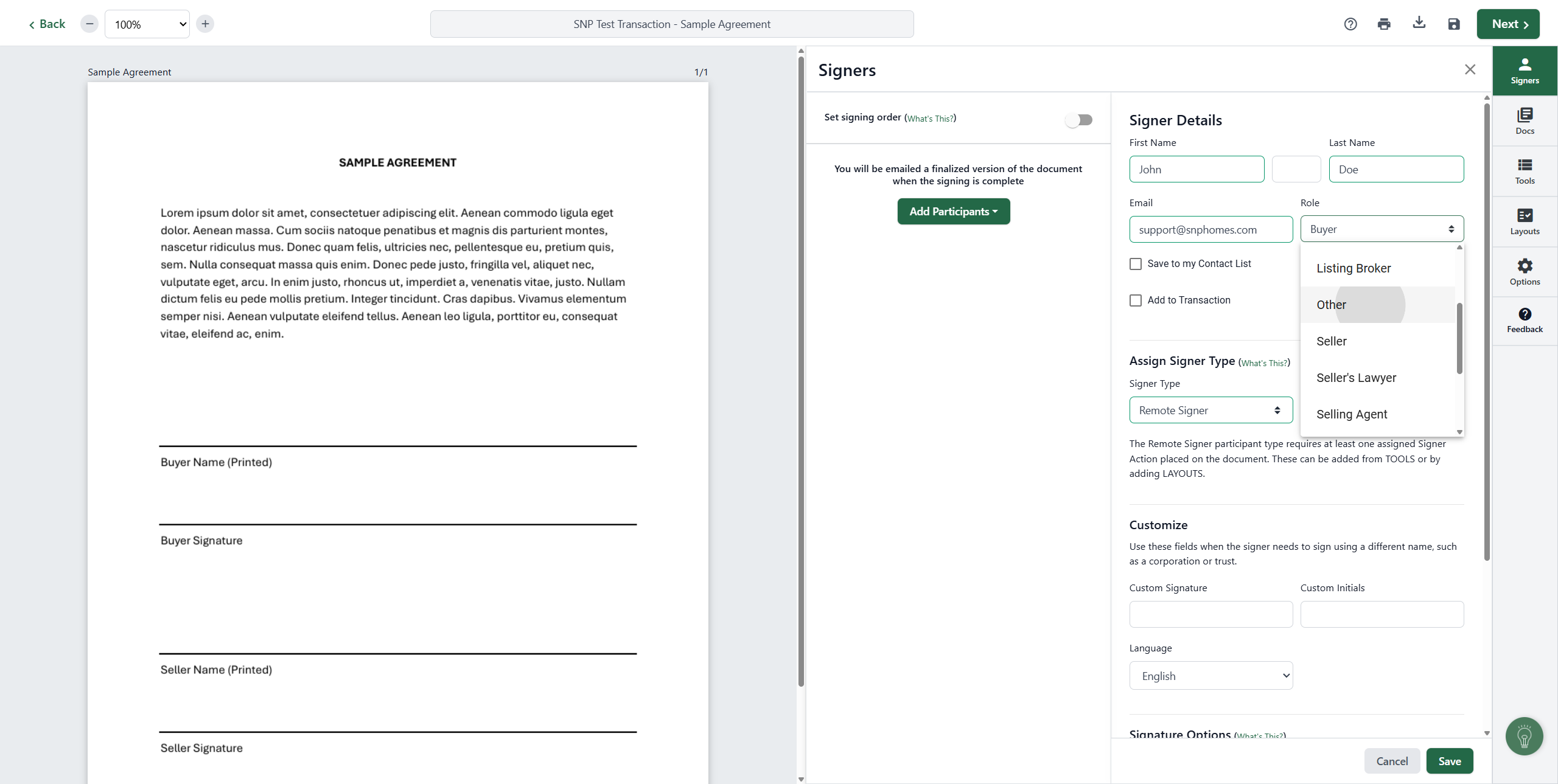The height and width of the screenshot is (784, 1558).
Task: Check the Add to Transaction box
Action: coord(1135,300)
